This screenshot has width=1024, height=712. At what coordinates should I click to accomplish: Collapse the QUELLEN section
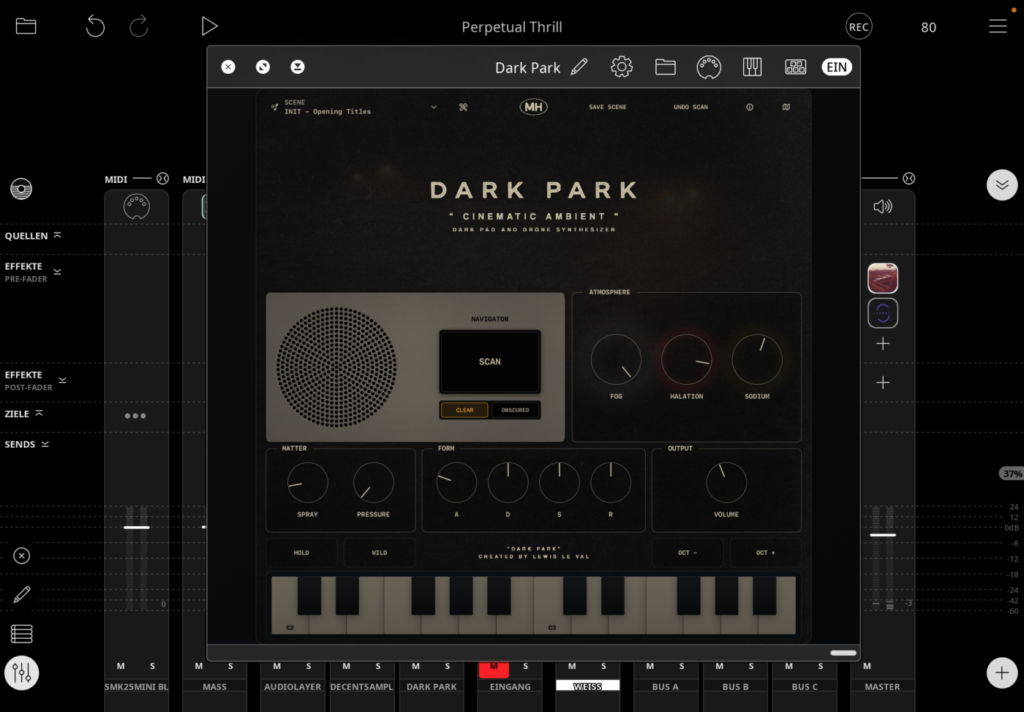point(57,235)
